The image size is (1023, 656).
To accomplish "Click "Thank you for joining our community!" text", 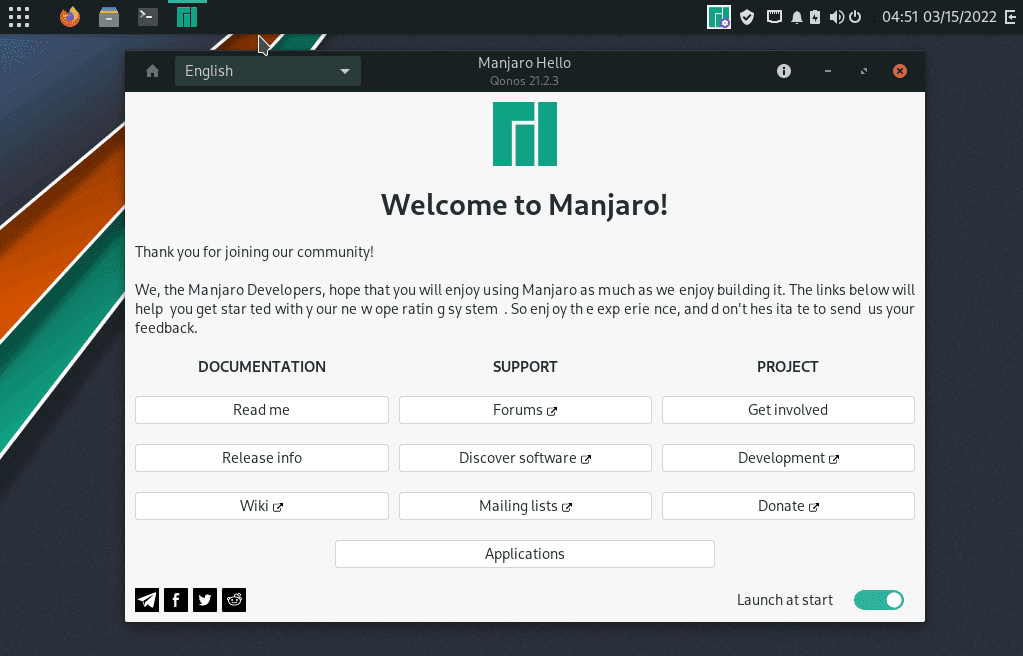I will pyautogui.click(x=254, y=252).
